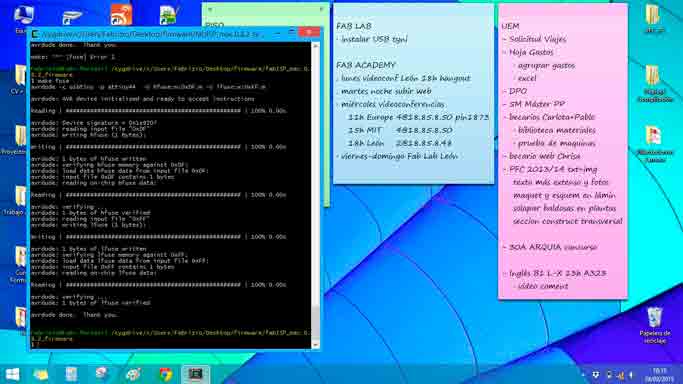
Task: Click the 'viernes-domingo Fab Lab León' line
Action: point(399,156)
